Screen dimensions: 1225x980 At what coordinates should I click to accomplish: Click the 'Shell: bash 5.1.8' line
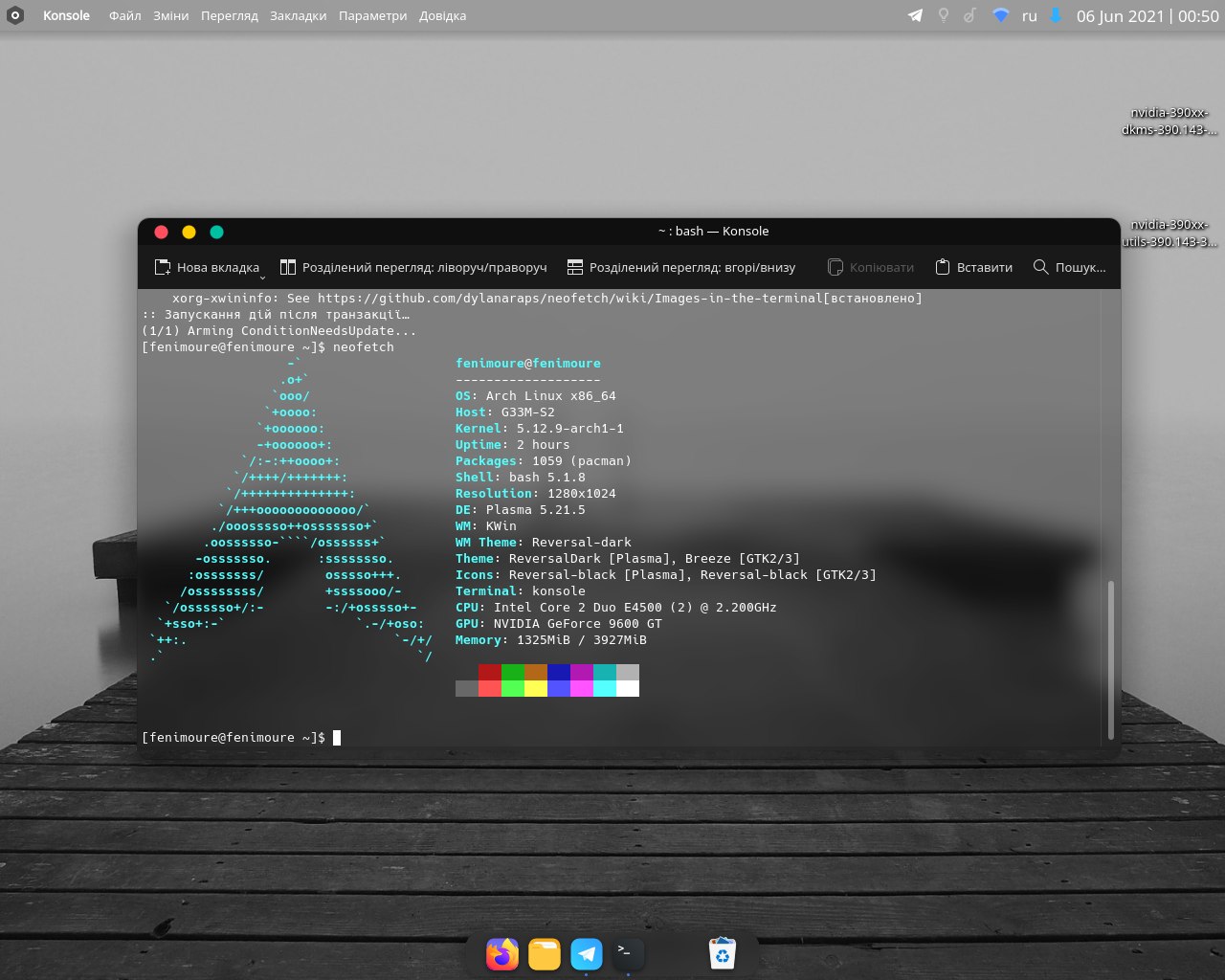point(521,478)
